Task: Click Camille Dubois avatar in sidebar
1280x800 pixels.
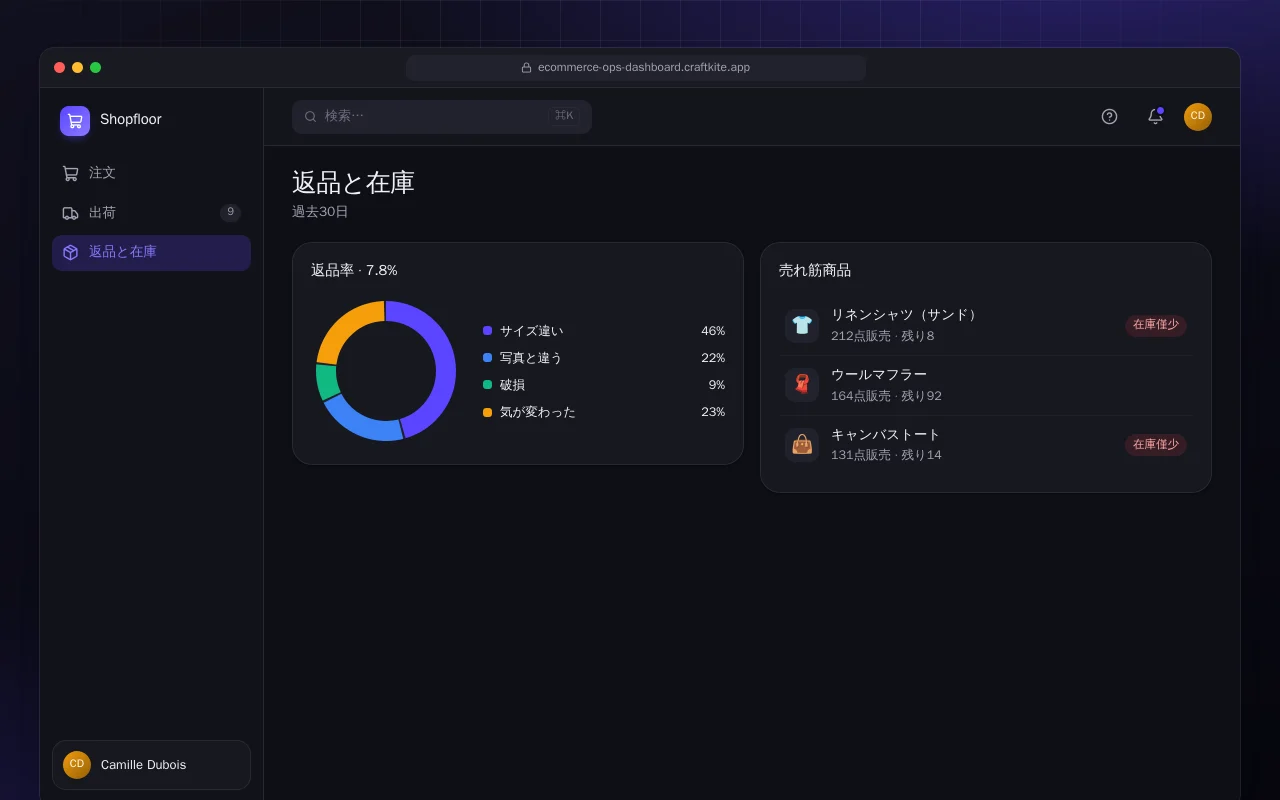Action: click(77, 765)
